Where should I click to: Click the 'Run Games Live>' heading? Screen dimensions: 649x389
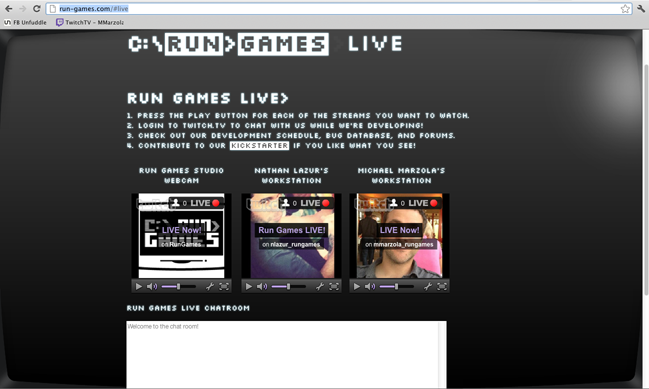pyautogui.click(x=208, y=98)
